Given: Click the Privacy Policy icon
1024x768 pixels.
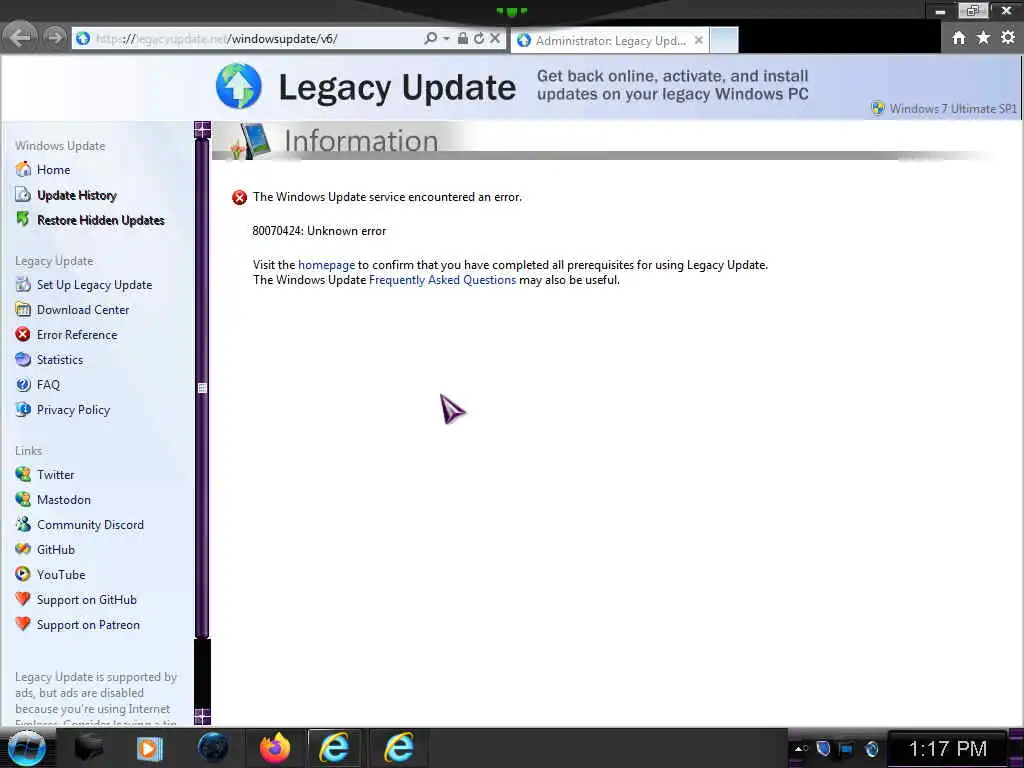Looking at the screenshot, I should (x=23, y=409).
